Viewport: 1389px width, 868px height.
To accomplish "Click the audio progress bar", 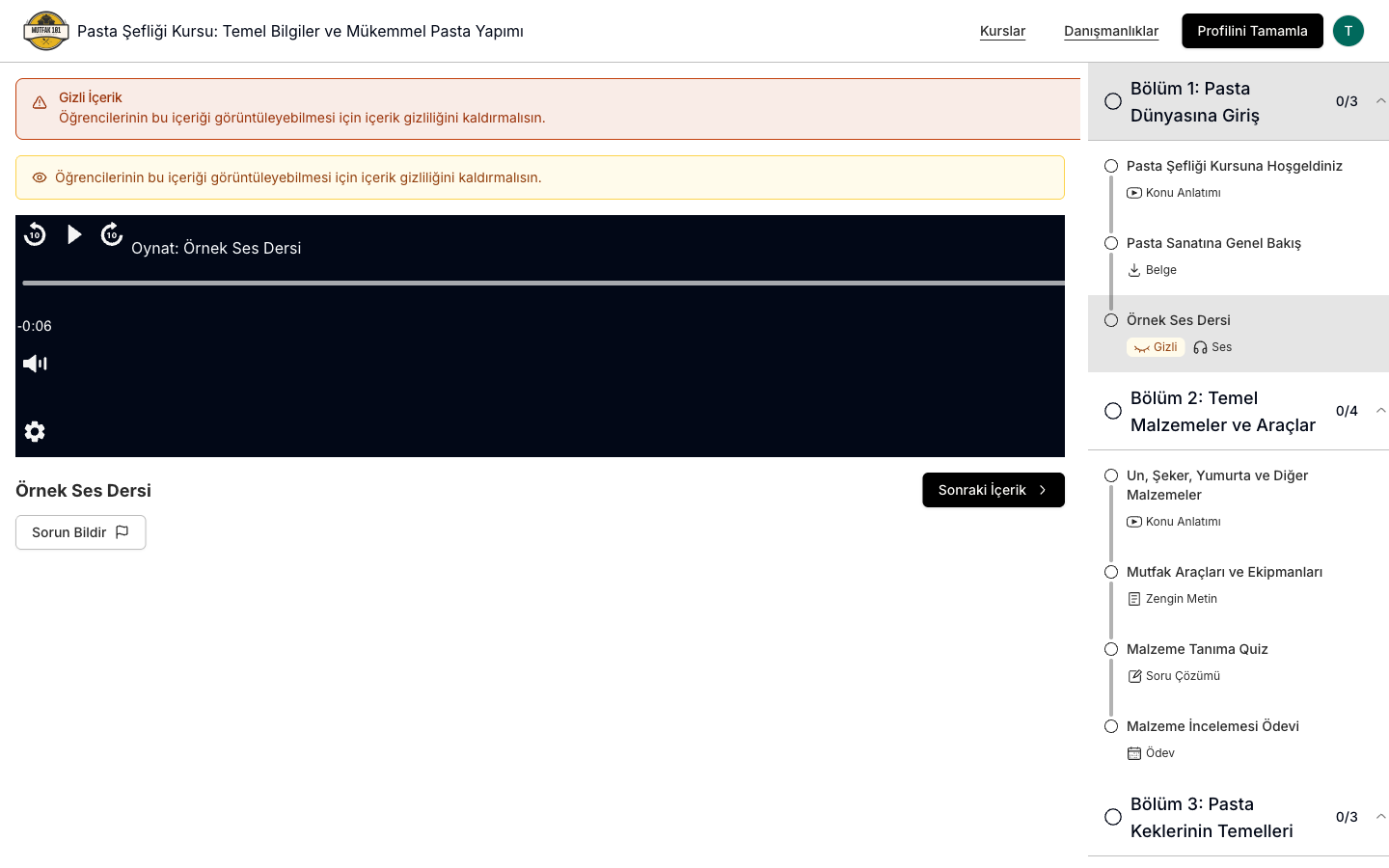I will (x=544, y=283).
